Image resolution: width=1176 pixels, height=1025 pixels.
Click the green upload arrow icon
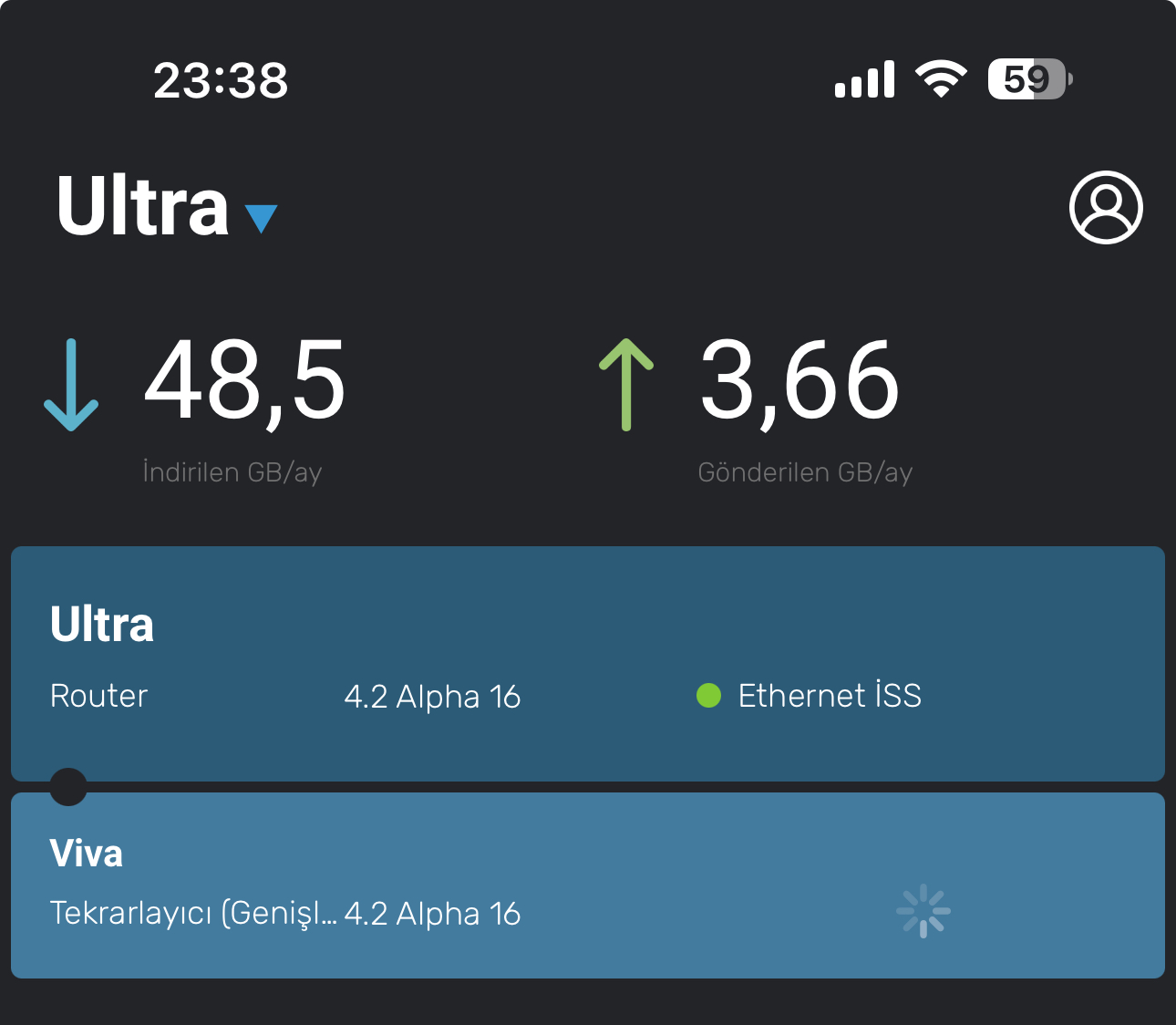626,384
